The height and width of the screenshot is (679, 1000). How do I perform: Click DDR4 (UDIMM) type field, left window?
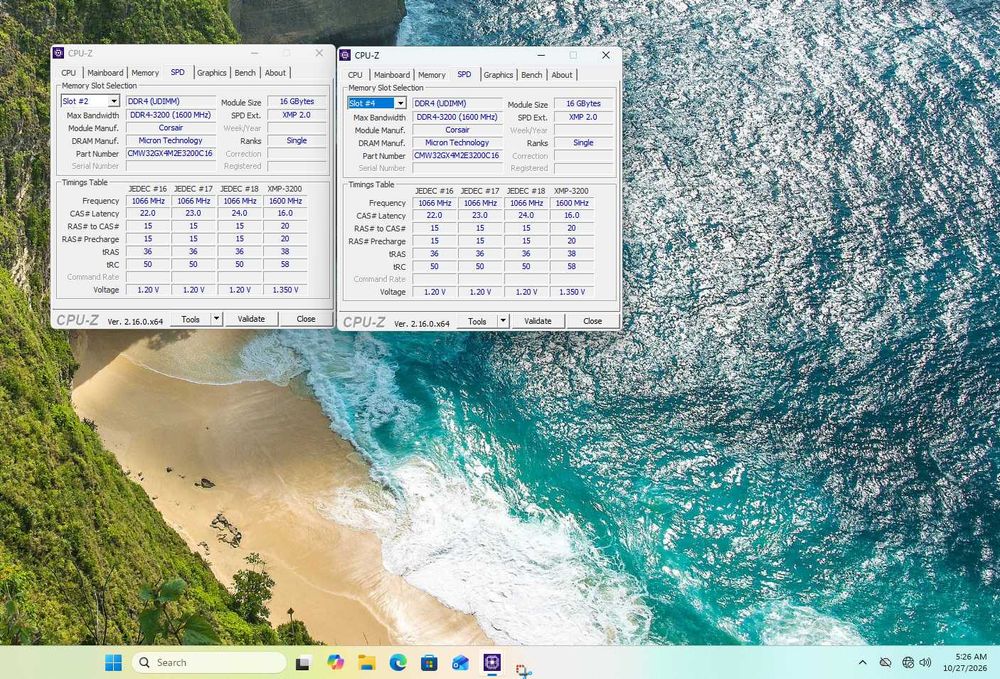170,101
